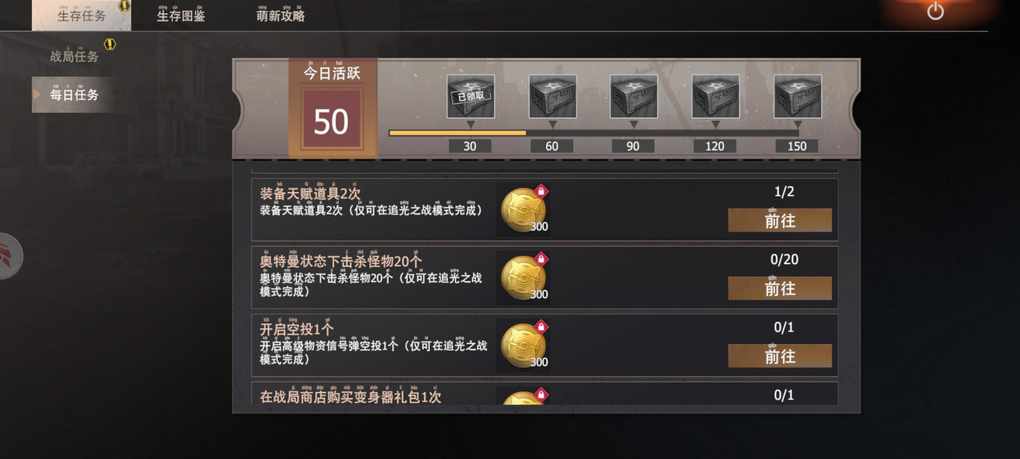
Task: Click 前往 for 装备天赋道具2次 task
Action: (779, 220)
